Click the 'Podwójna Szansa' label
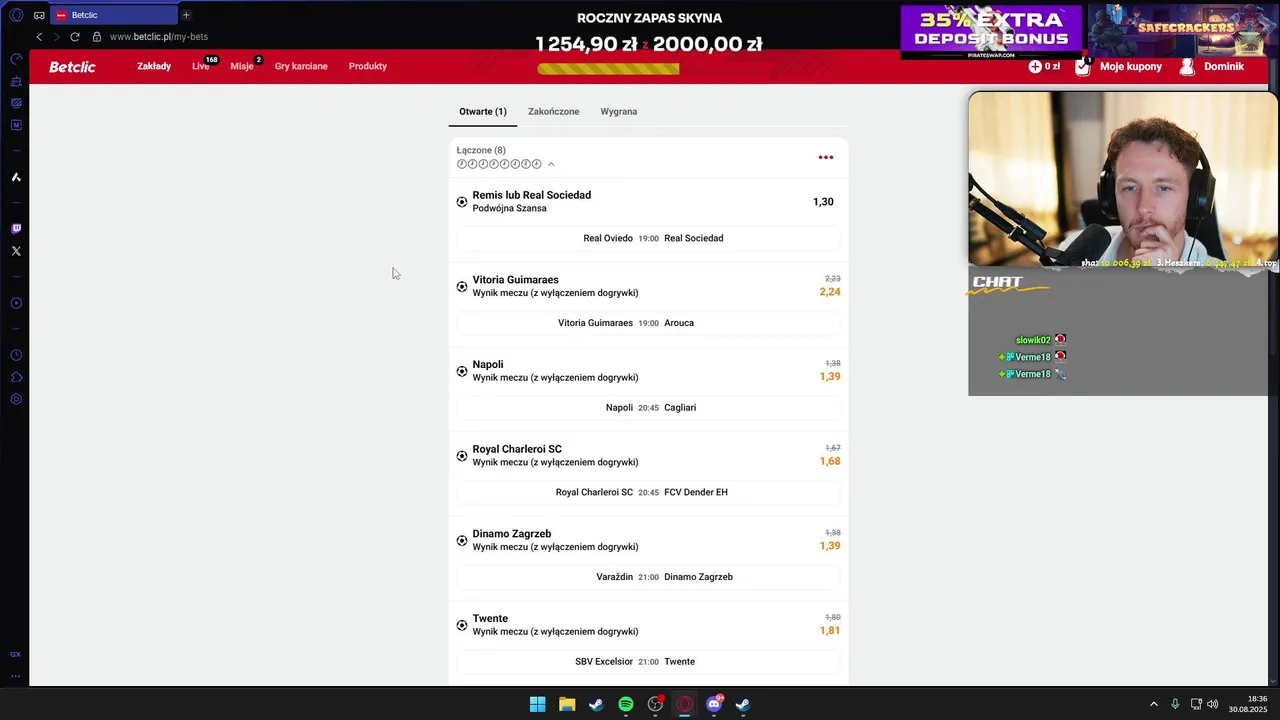 click(509, 208)
